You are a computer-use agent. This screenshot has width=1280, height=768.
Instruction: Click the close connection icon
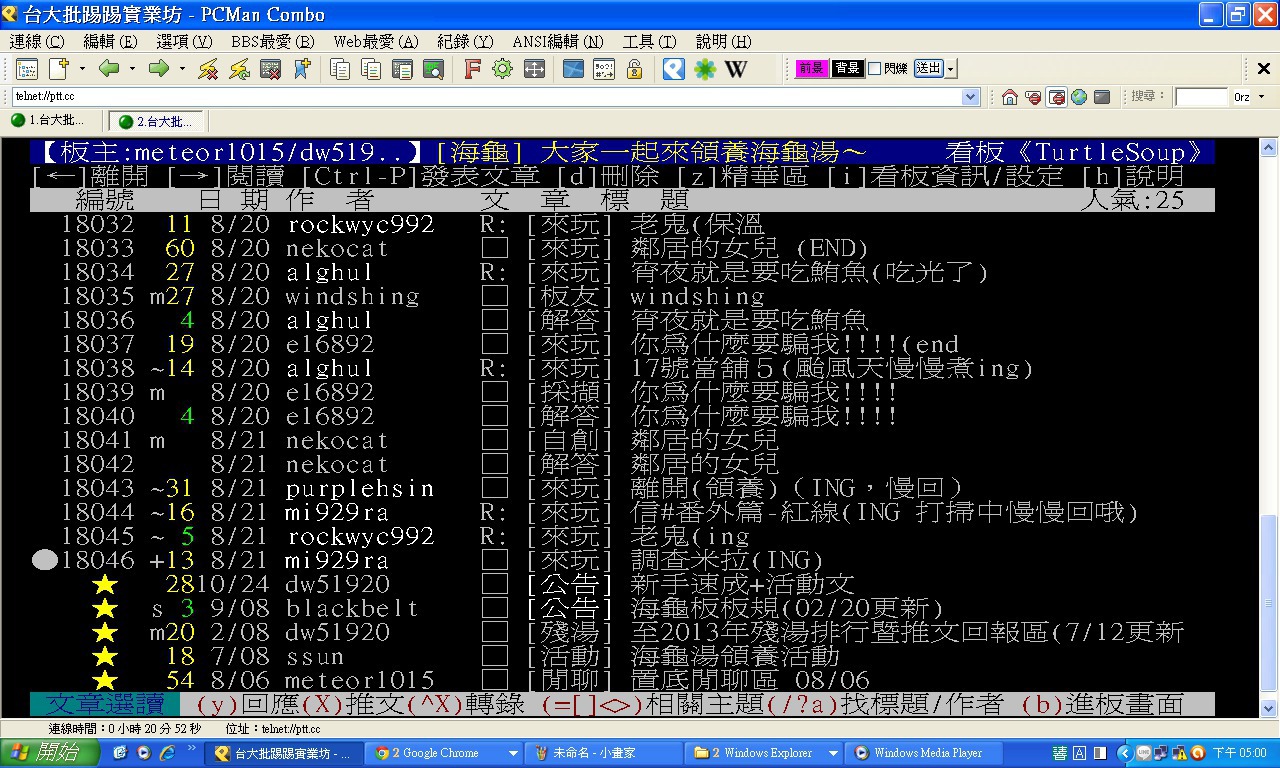[270, 69]
